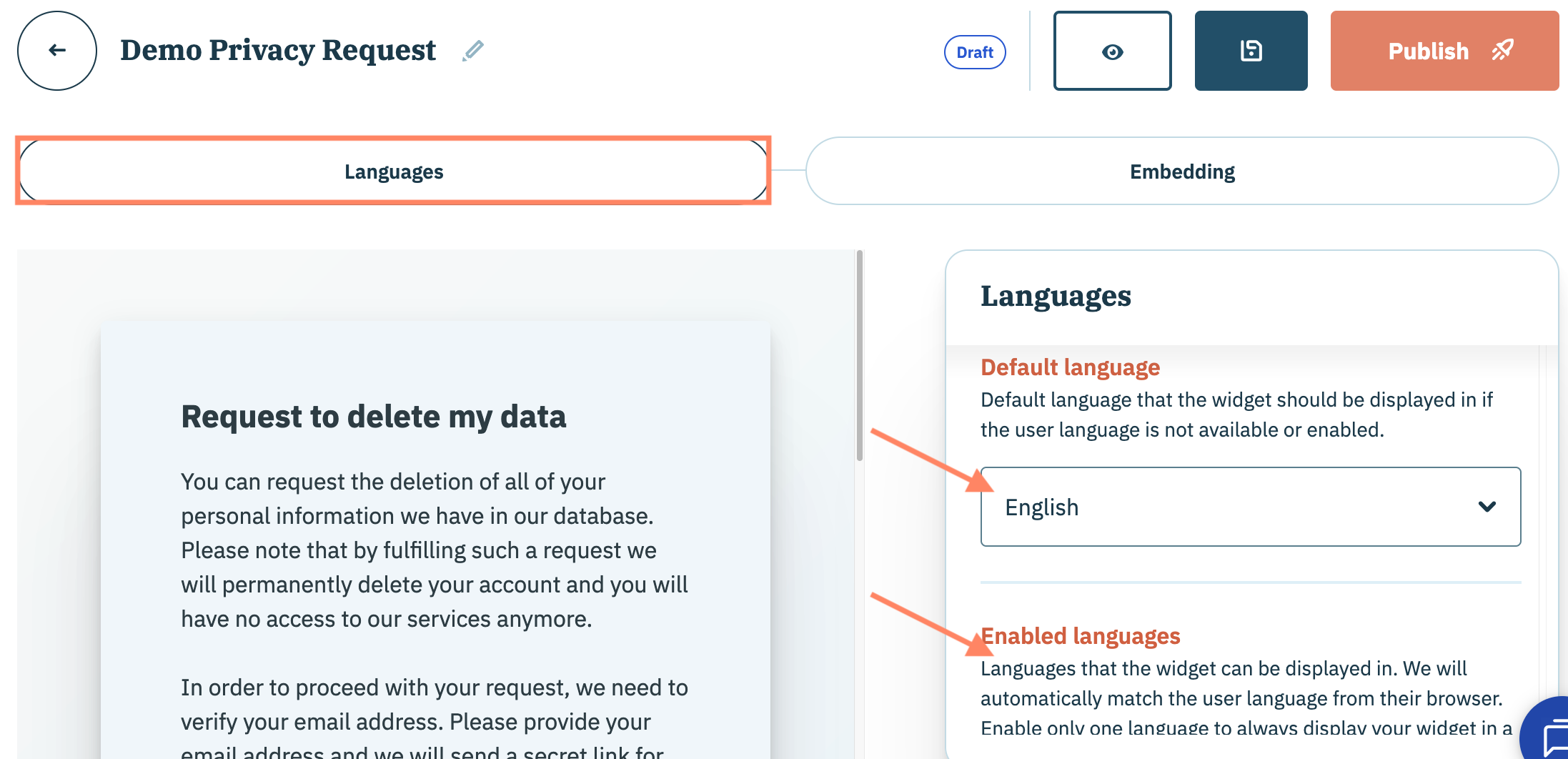Click the Languages panel title
The image size is (1568, 759).
click(1056, 296)
